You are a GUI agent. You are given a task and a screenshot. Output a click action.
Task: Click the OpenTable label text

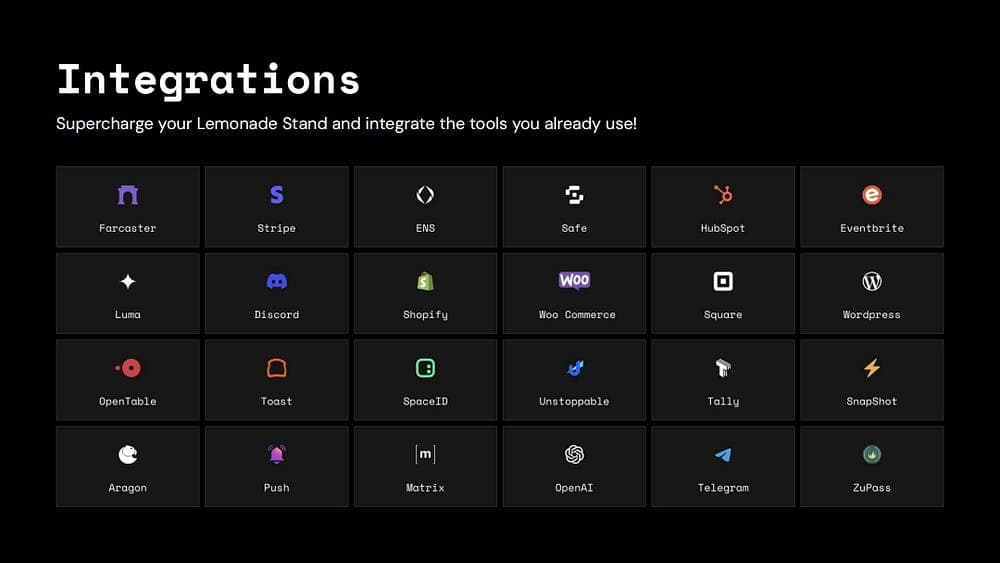[x=128, y=402]
